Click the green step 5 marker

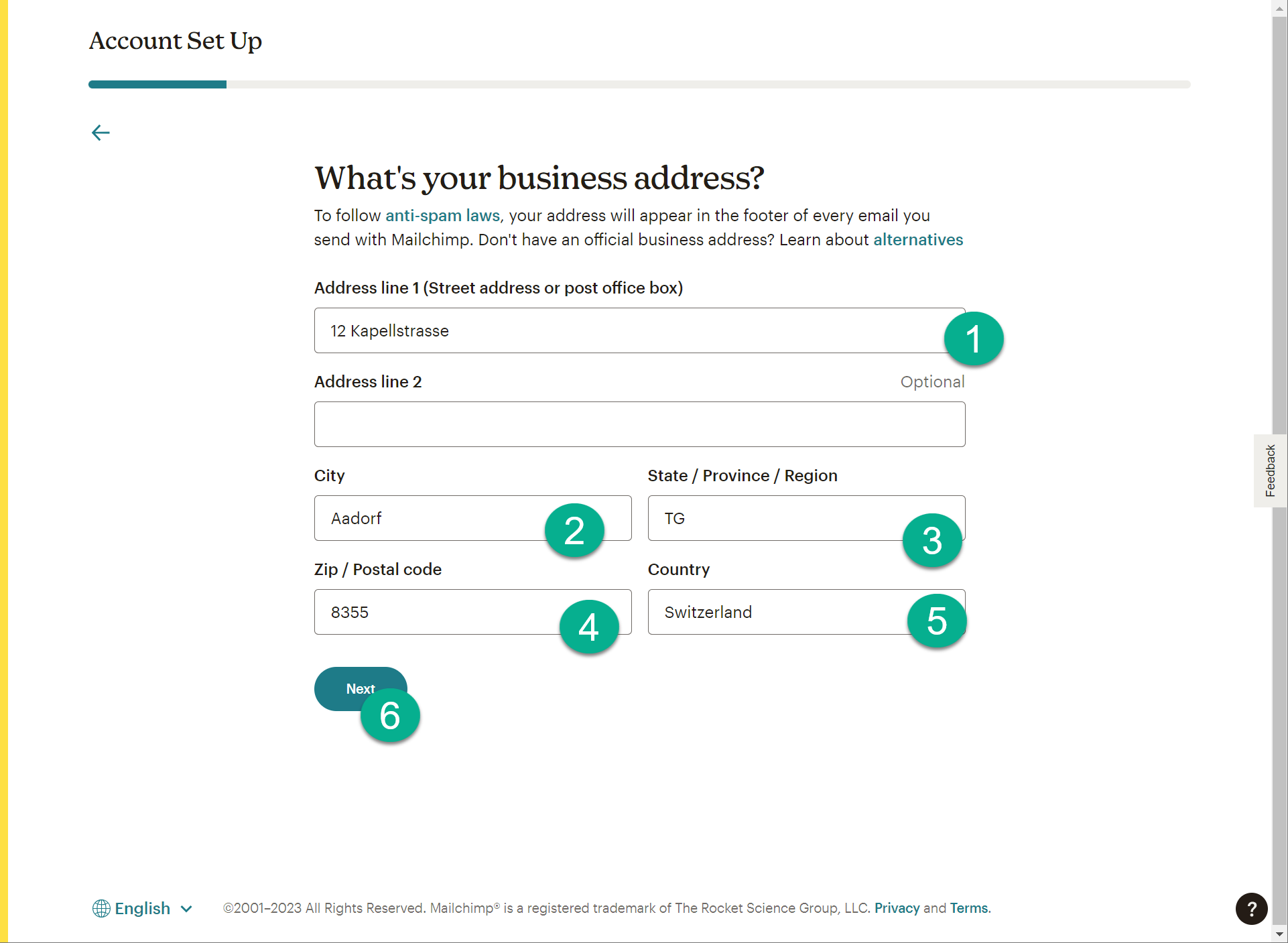click(x=936, y=621)
